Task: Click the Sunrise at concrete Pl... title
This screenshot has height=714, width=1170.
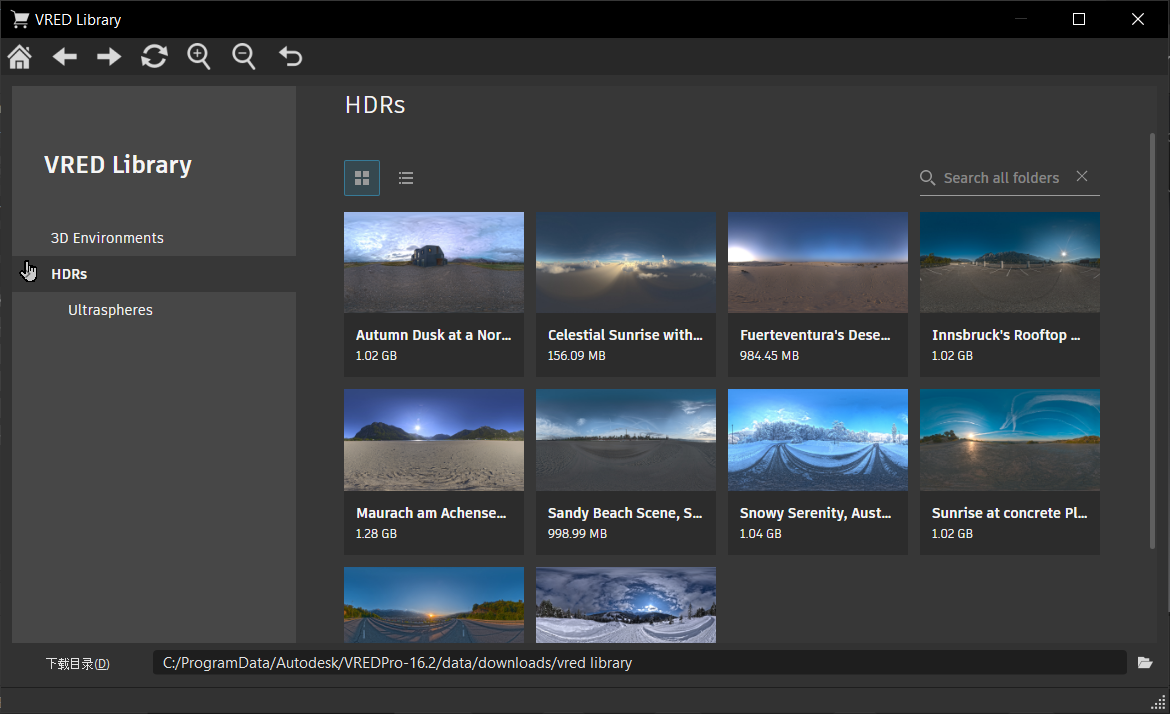Action: (1010, 513)
